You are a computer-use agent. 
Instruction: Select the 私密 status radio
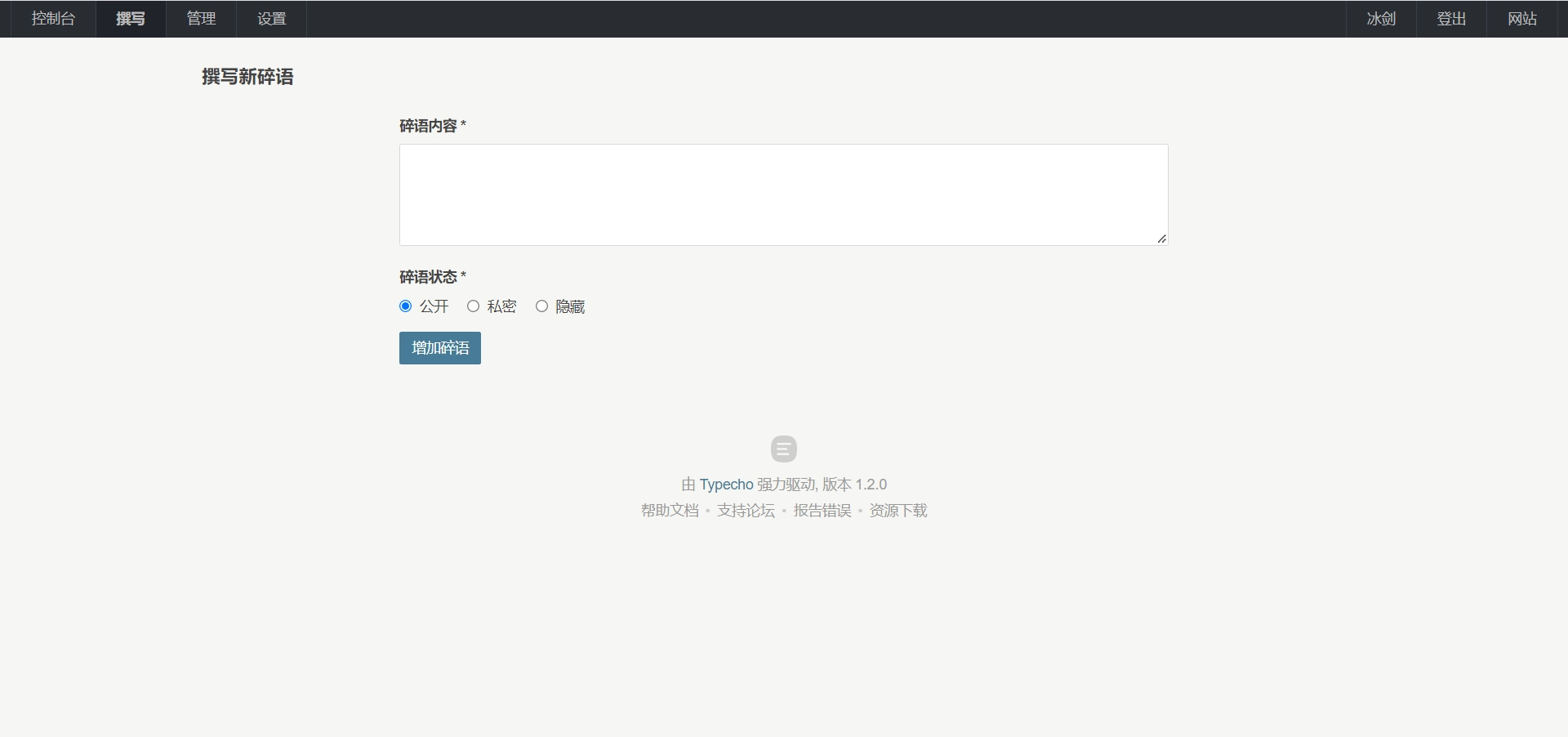(473, 306)
